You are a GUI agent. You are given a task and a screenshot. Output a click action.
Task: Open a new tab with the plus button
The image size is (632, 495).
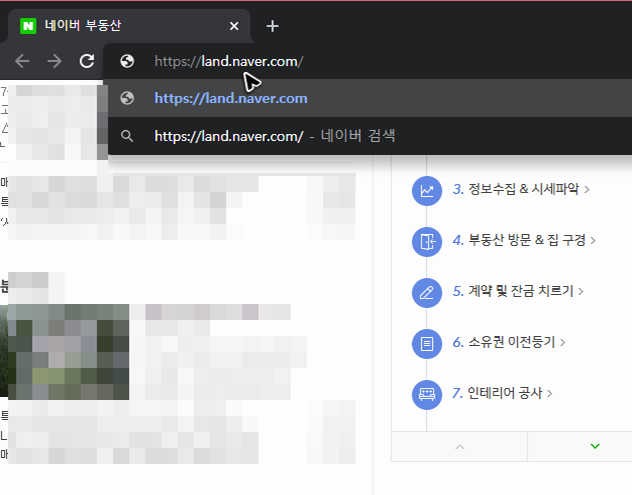[272, 26]
